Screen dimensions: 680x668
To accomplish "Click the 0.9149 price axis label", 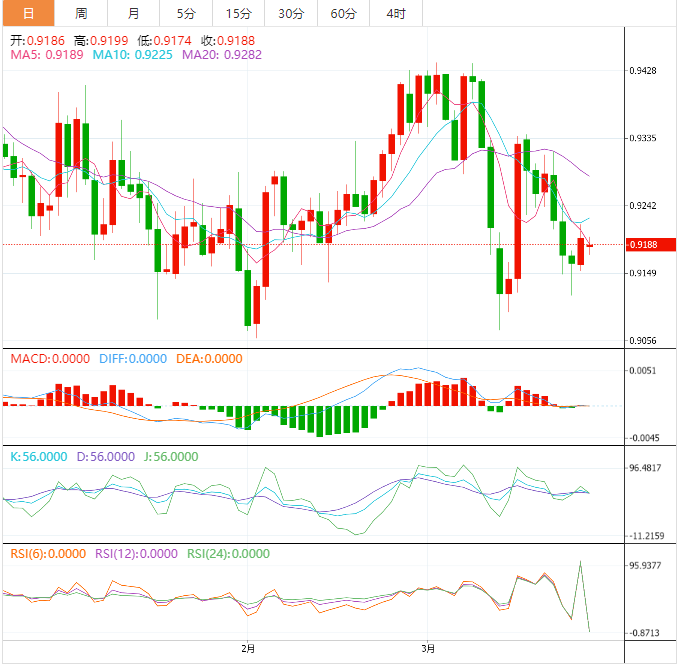I will pyautogui.click(x=643, y=273).
